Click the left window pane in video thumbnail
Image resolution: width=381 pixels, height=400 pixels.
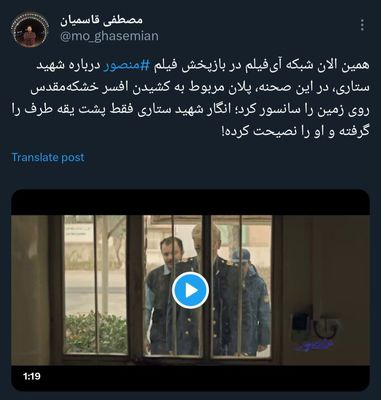pos(95,284)
